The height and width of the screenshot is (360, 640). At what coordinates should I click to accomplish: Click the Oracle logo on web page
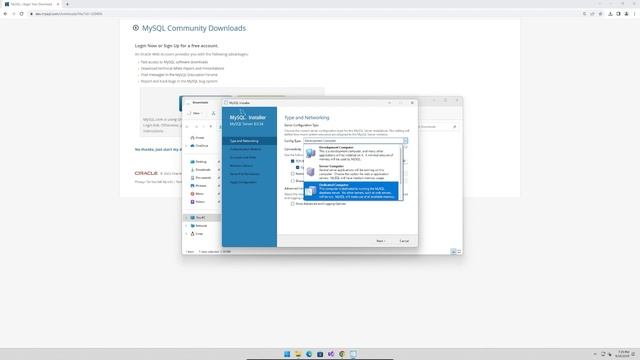click(146, 173)
